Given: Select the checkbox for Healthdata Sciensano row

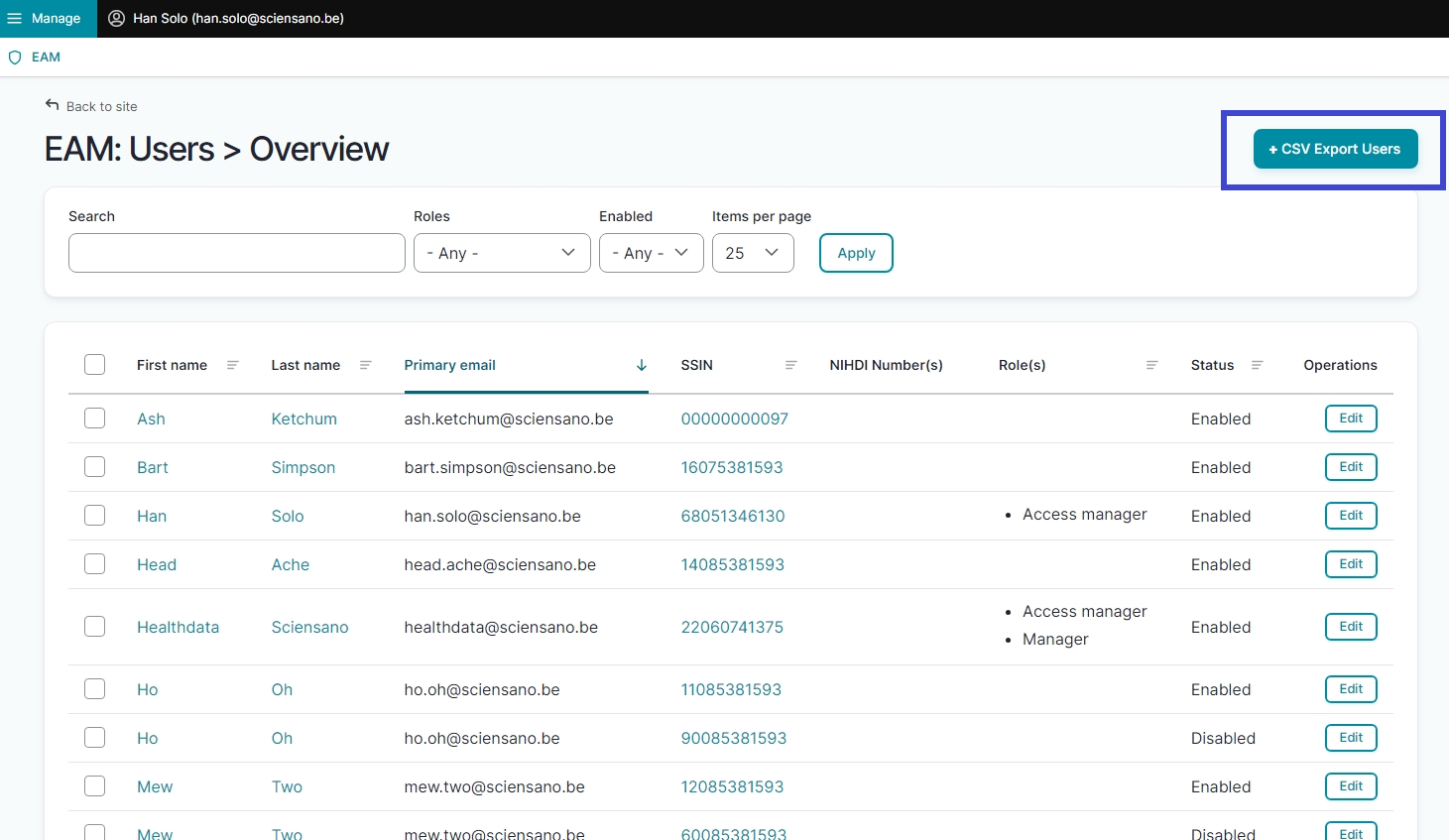Looking at the screenshot, I should (95, 627).
